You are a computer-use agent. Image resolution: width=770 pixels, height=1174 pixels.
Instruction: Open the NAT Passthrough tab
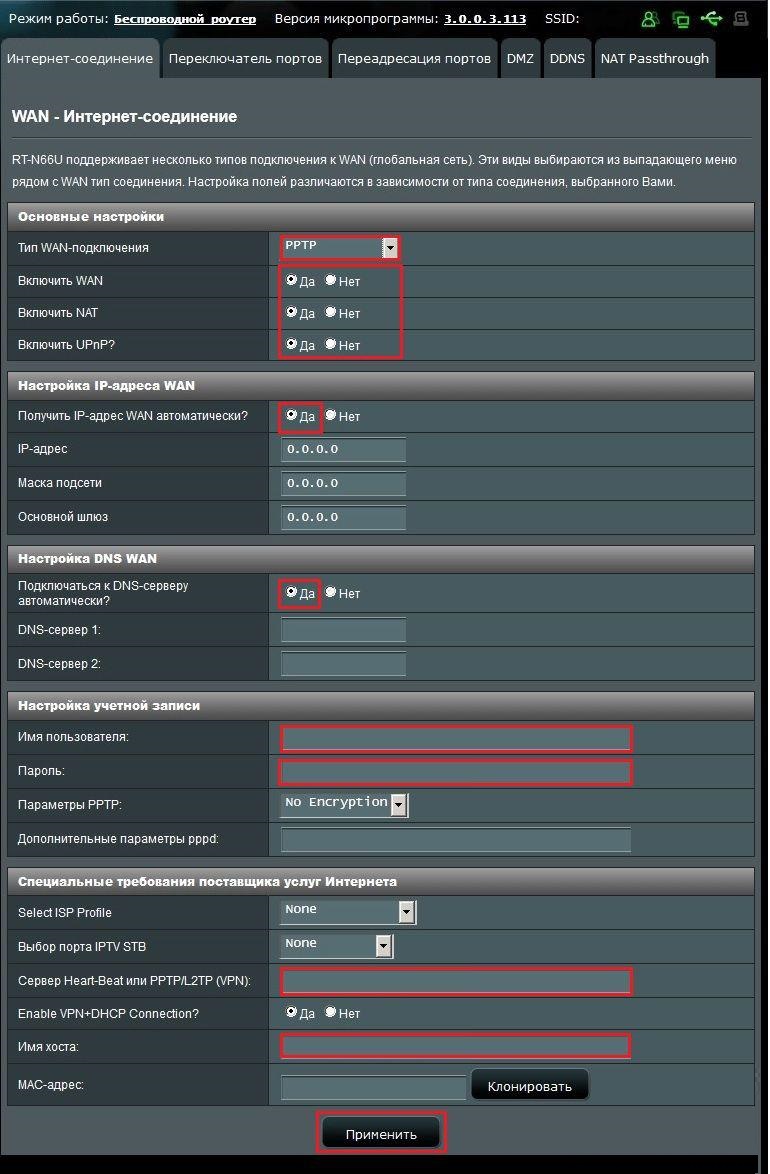click(x=655, y=58)
